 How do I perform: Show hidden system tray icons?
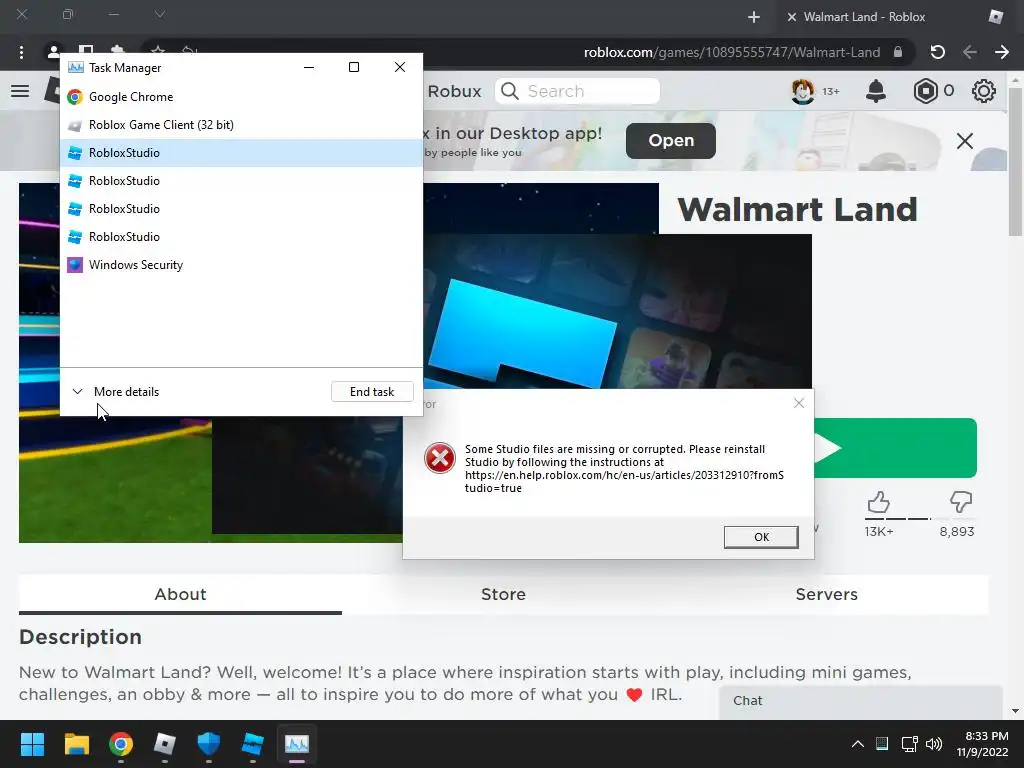point(857,744)
